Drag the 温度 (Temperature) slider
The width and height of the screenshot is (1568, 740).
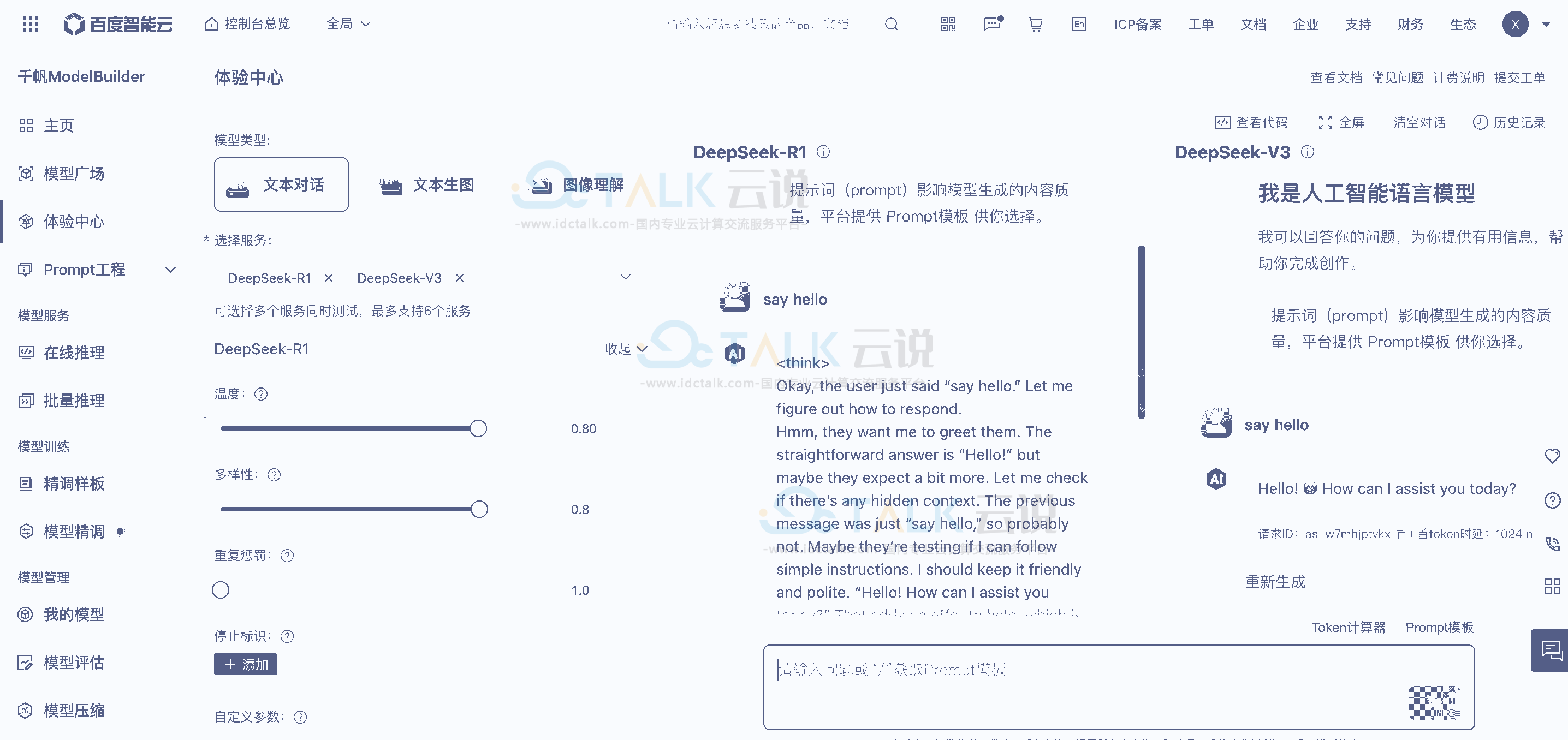[479, 428]
